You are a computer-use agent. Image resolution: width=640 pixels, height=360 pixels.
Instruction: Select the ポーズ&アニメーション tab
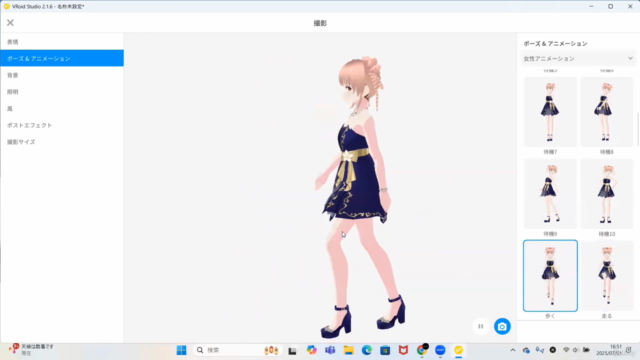pyautogui.click(x=62, y=58)
